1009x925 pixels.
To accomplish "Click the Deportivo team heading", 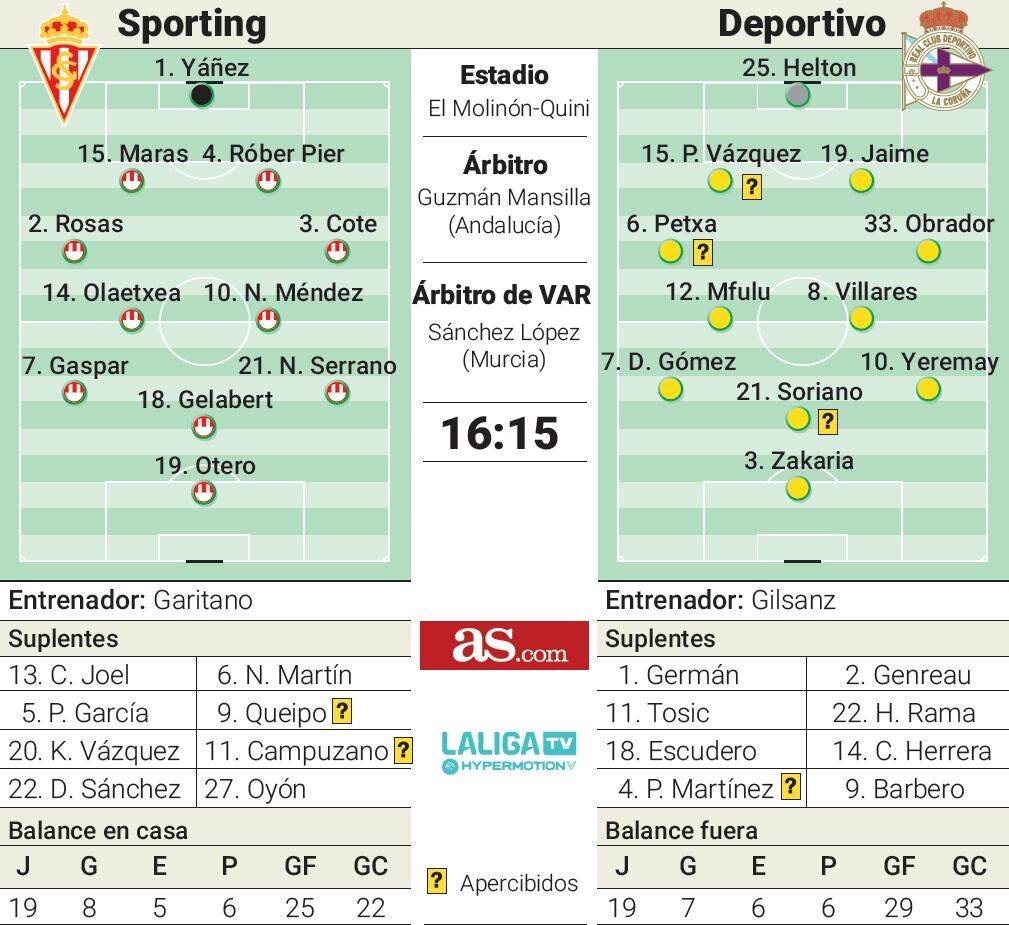I will [802, 24].
